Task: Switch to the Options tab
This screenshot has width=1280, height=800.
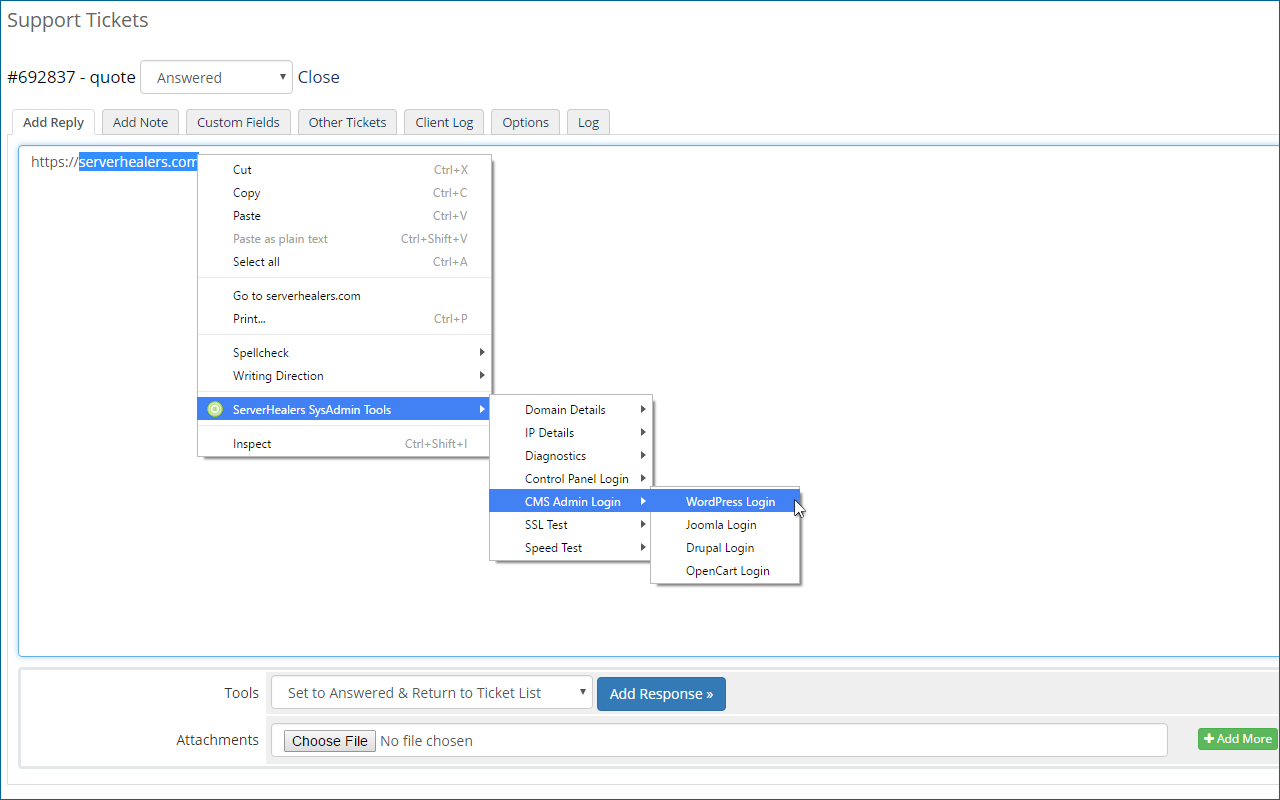Action: [526, 122]
